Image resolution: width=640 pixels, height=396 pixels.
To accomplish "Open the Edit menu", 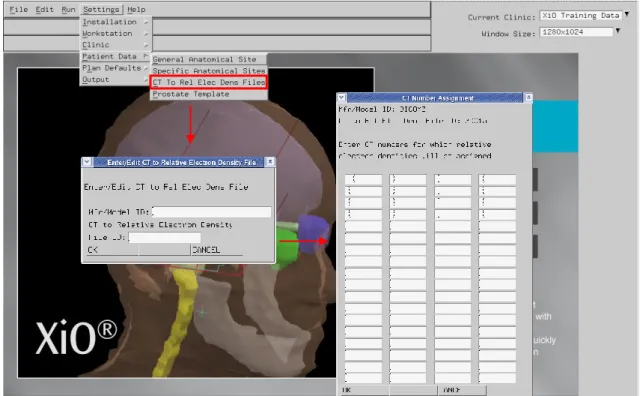I will point(44,9).
